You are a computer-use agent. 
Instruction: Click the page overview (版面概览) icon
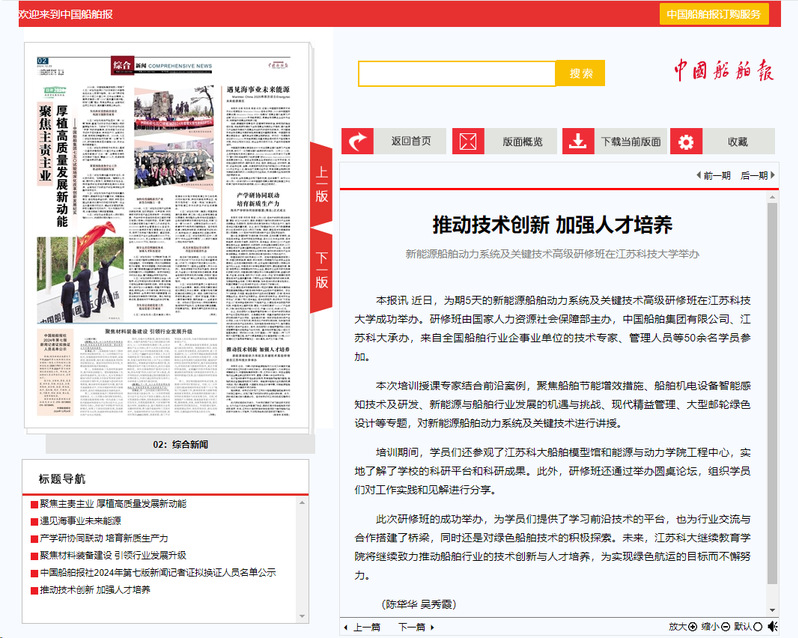470,141
